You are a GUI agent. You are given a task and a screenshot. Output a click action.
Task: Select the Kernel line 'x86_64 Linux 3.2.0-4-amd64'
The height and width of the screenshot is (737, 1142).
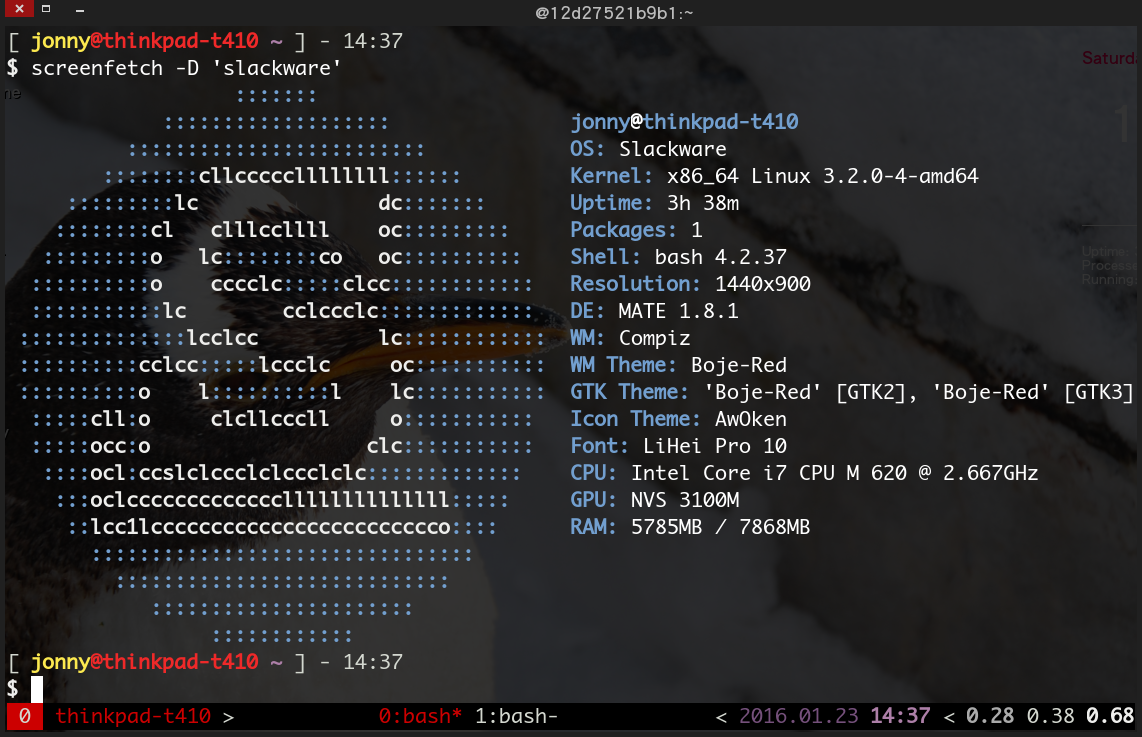tap(774, 176)
